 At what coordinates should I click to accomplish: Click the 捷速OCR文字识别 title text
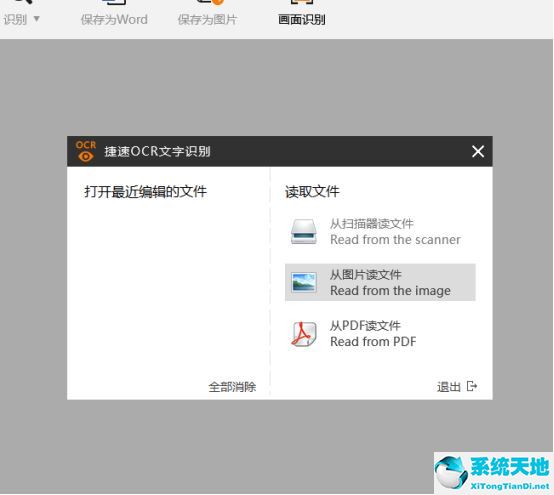tap(157, 152)
